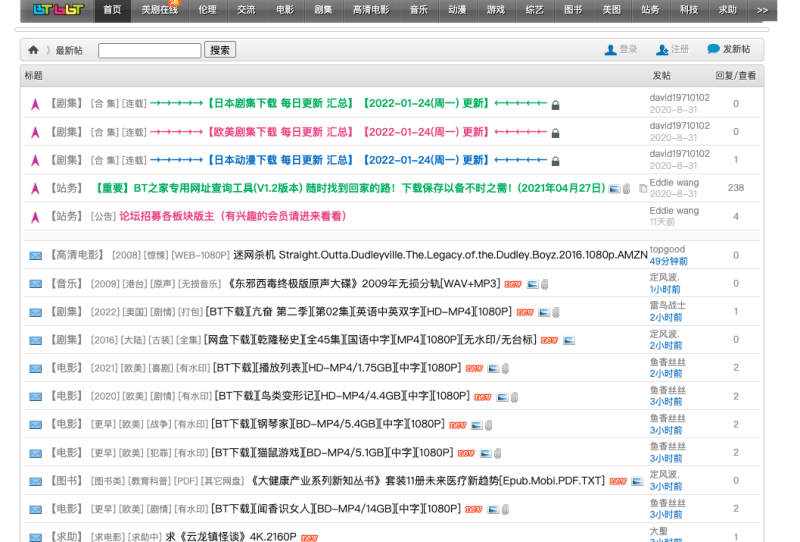Open the 论坛招募各板块版主 announcement thread
The image size is (800, 542).
coord(233,216)
